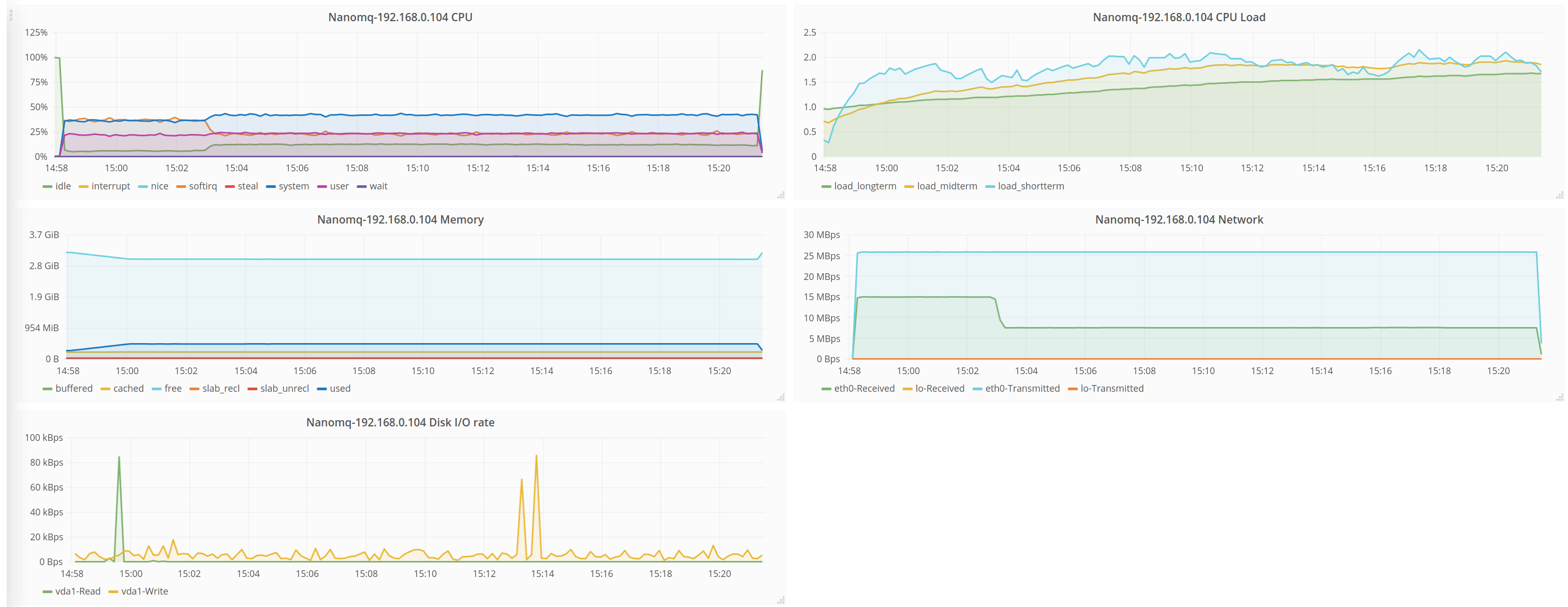Open color picker for system series swatch
The height and width of the screenshot is (607, 1568).
271,187
